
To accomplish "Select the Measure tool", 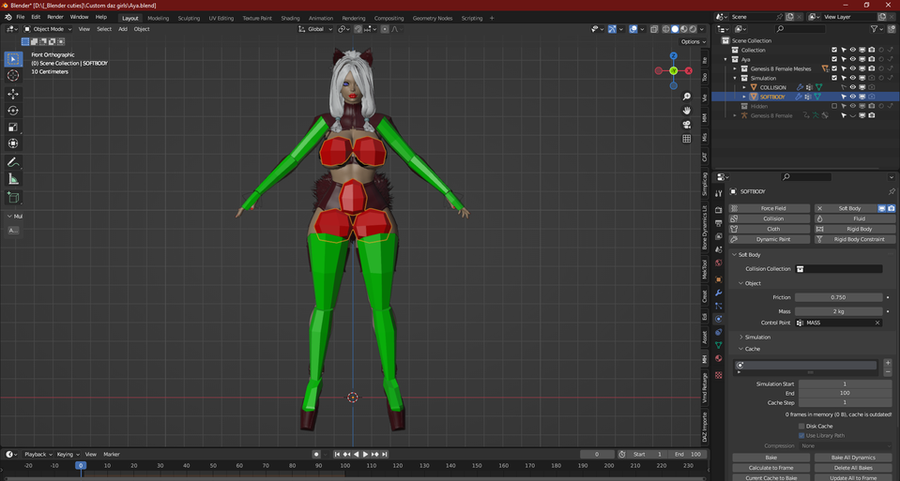I will point(13,179).
